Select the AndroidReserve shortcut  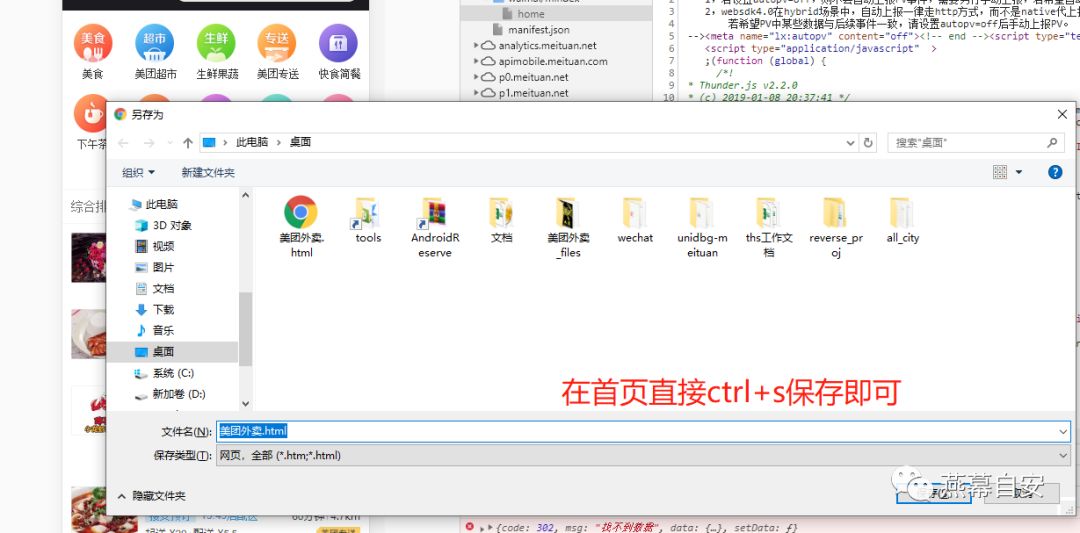435,227
